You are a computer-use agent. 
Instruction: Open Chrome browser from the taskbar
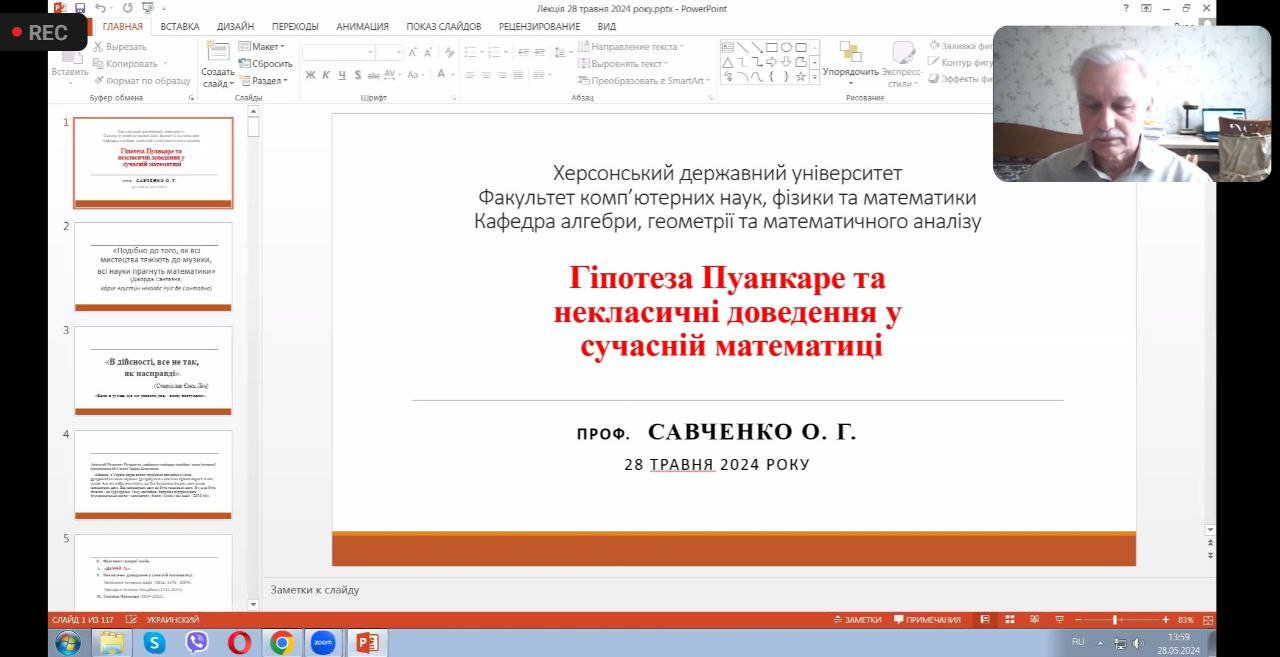(x=282, y=643)
